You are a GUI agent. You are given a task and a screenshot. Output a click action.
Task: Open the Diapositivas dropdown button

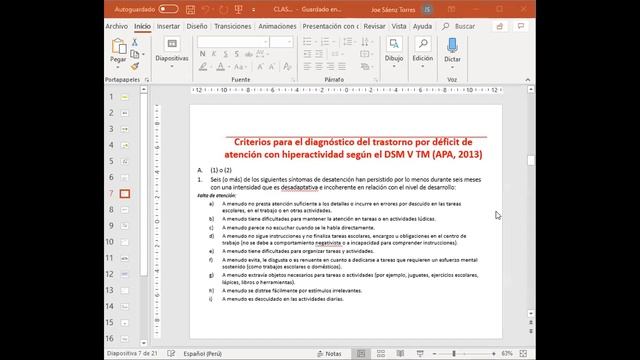click(x=172, y=53)
